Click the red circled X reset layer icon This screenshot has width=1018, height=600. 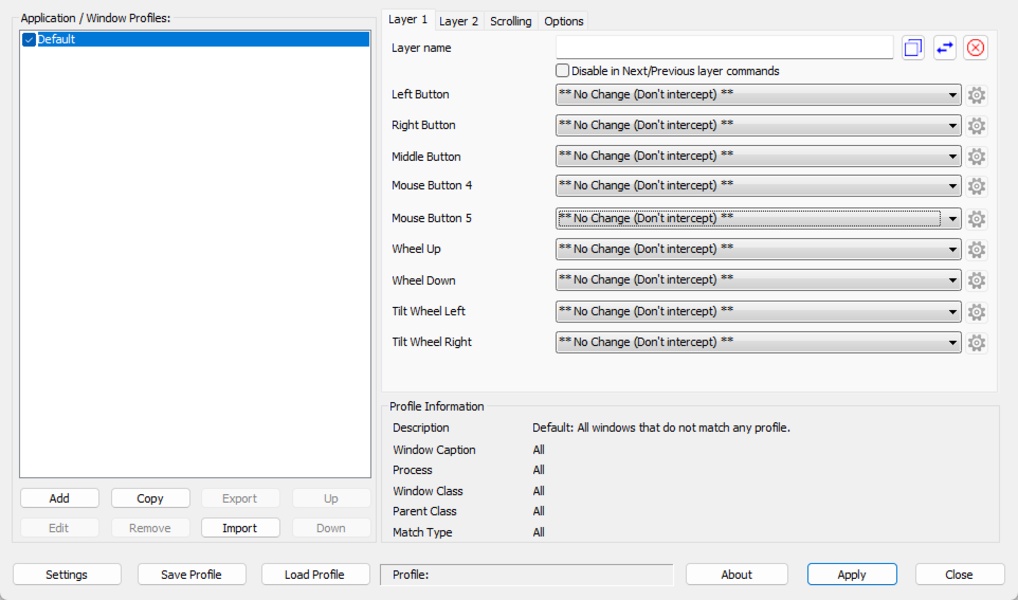[x=975, y=48]
